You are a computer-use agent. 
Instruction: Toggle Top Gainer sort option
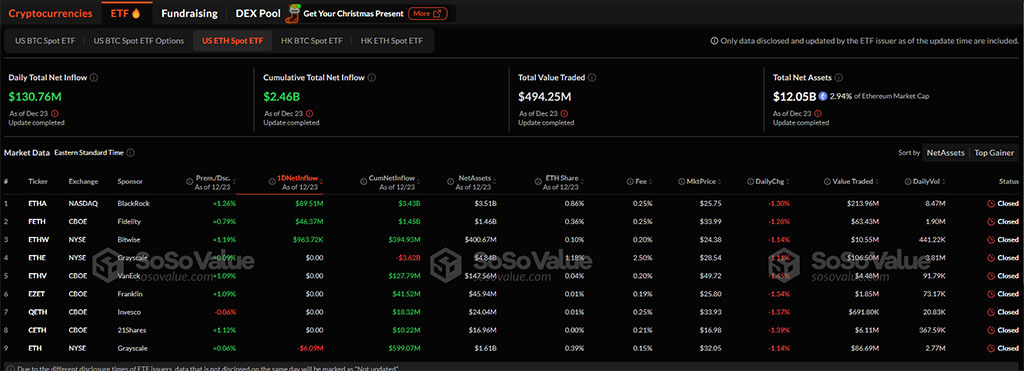tap(994, 153)
